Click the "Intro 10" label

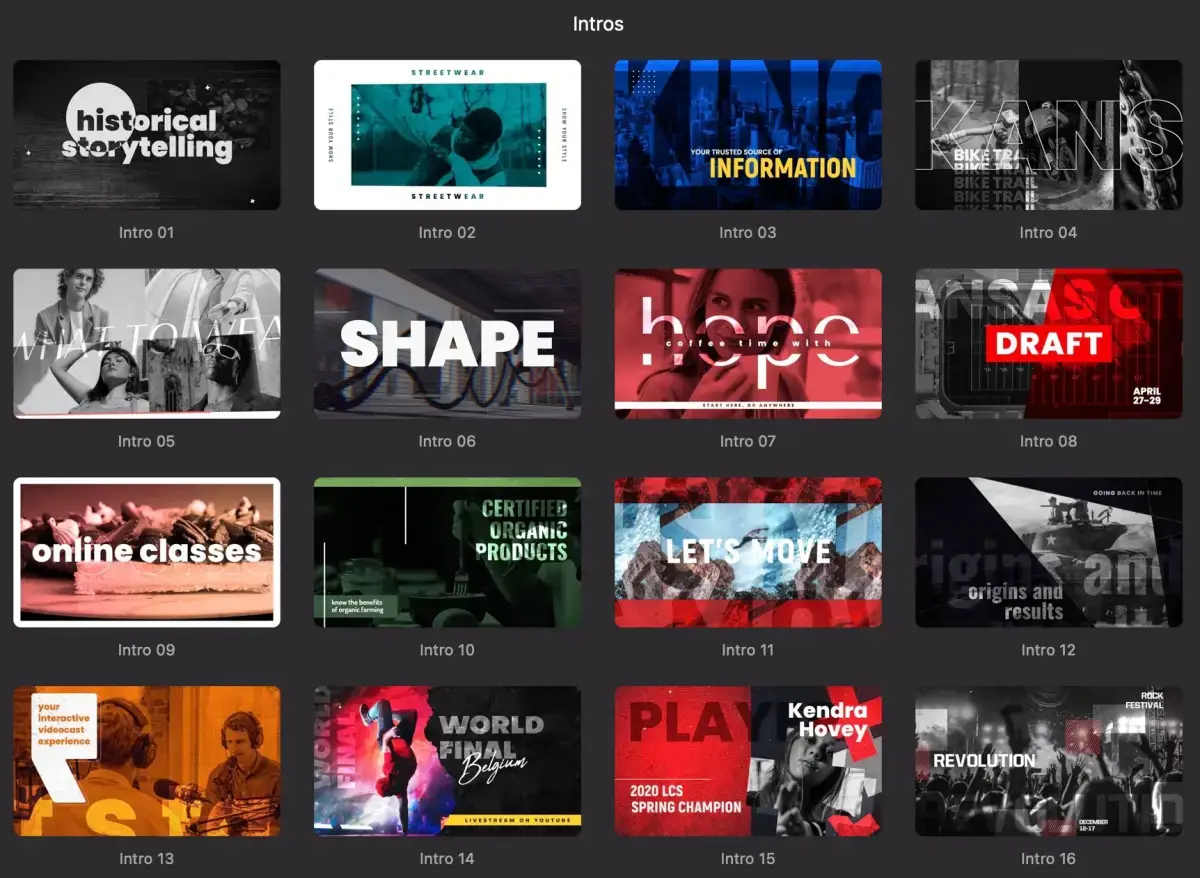[447, 650]
